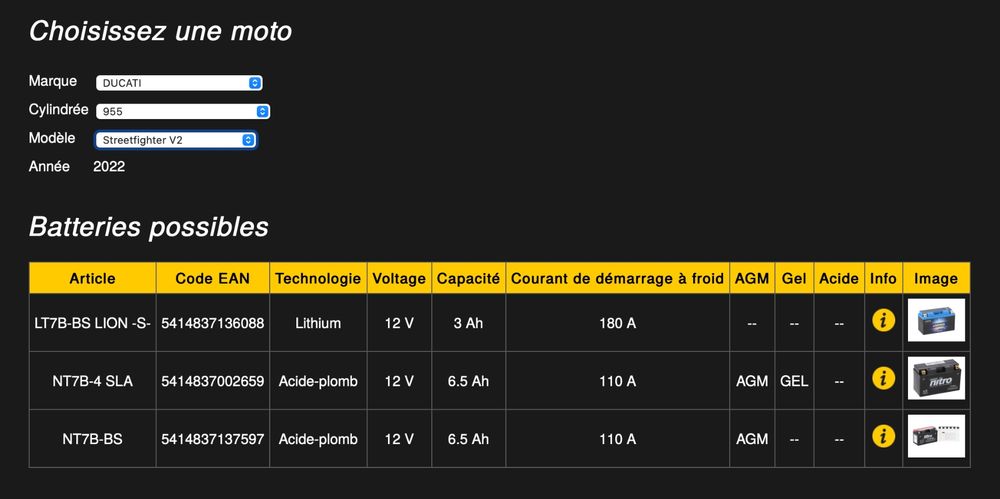The height and width of the screenshot is (499, 1000).
Task: Select the LT7B-BS LION -S- article cell
Action: [x=92, y=324]
